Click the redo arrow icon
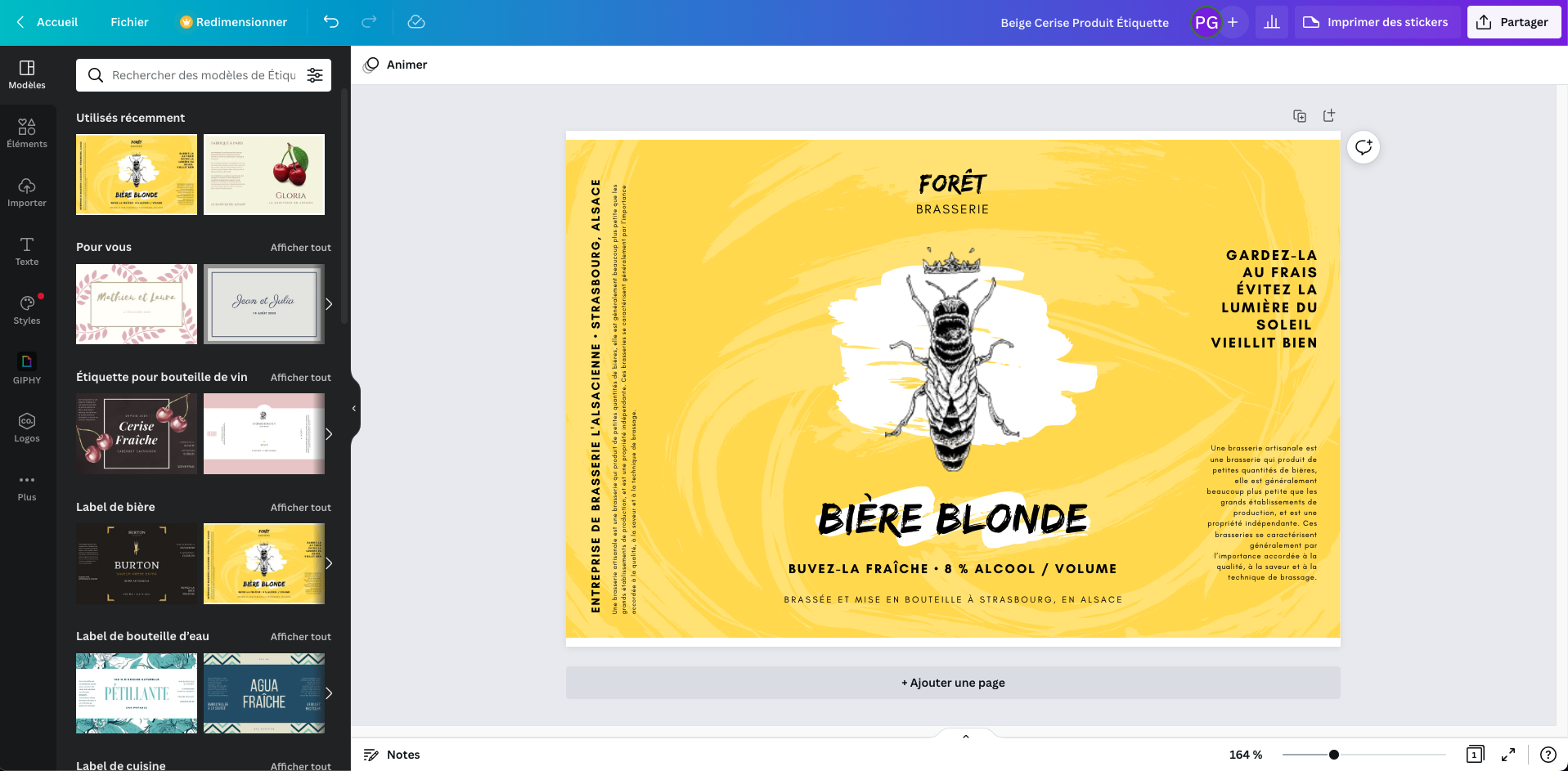The image size is (1568, 771). pyautogui.click(x=369, y=22)
